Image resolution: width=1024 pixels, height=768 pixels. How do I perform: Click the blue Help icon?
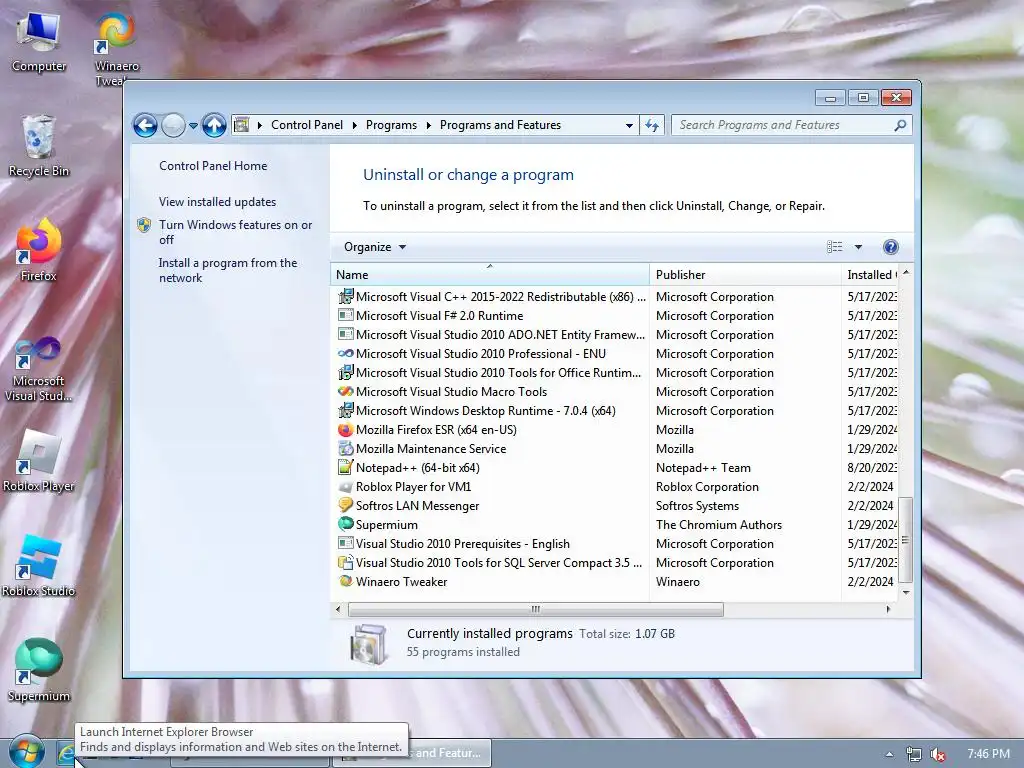pyautogui.click(x=890, y=247)
